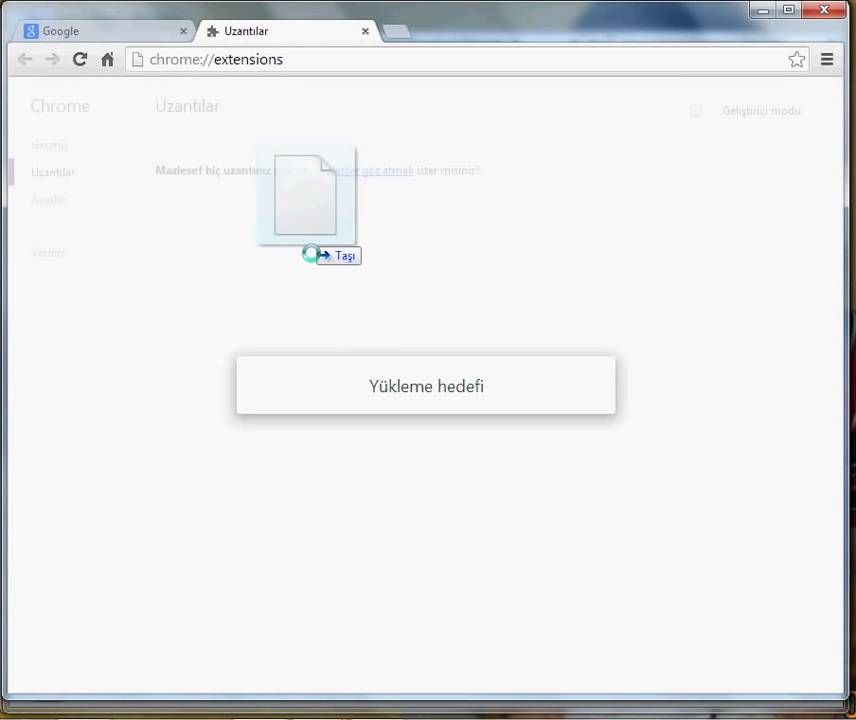The height and width of the screenshot is (720, 856).
Task: Open Ayarlar in the sidebar
Action: coord(49,199)
